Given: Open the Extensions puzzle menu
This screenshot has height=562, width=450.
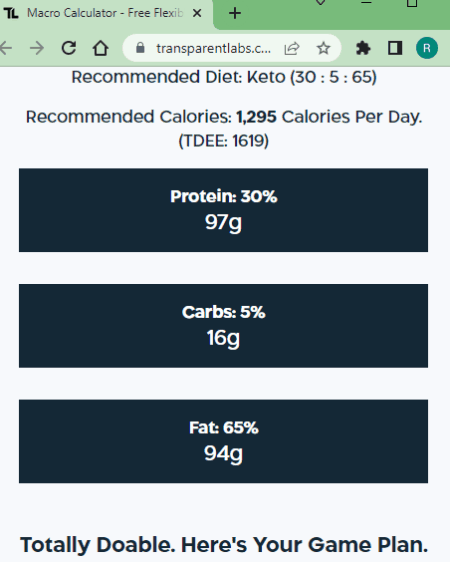Looking at the screenshot, I should [x=363, y=48].
